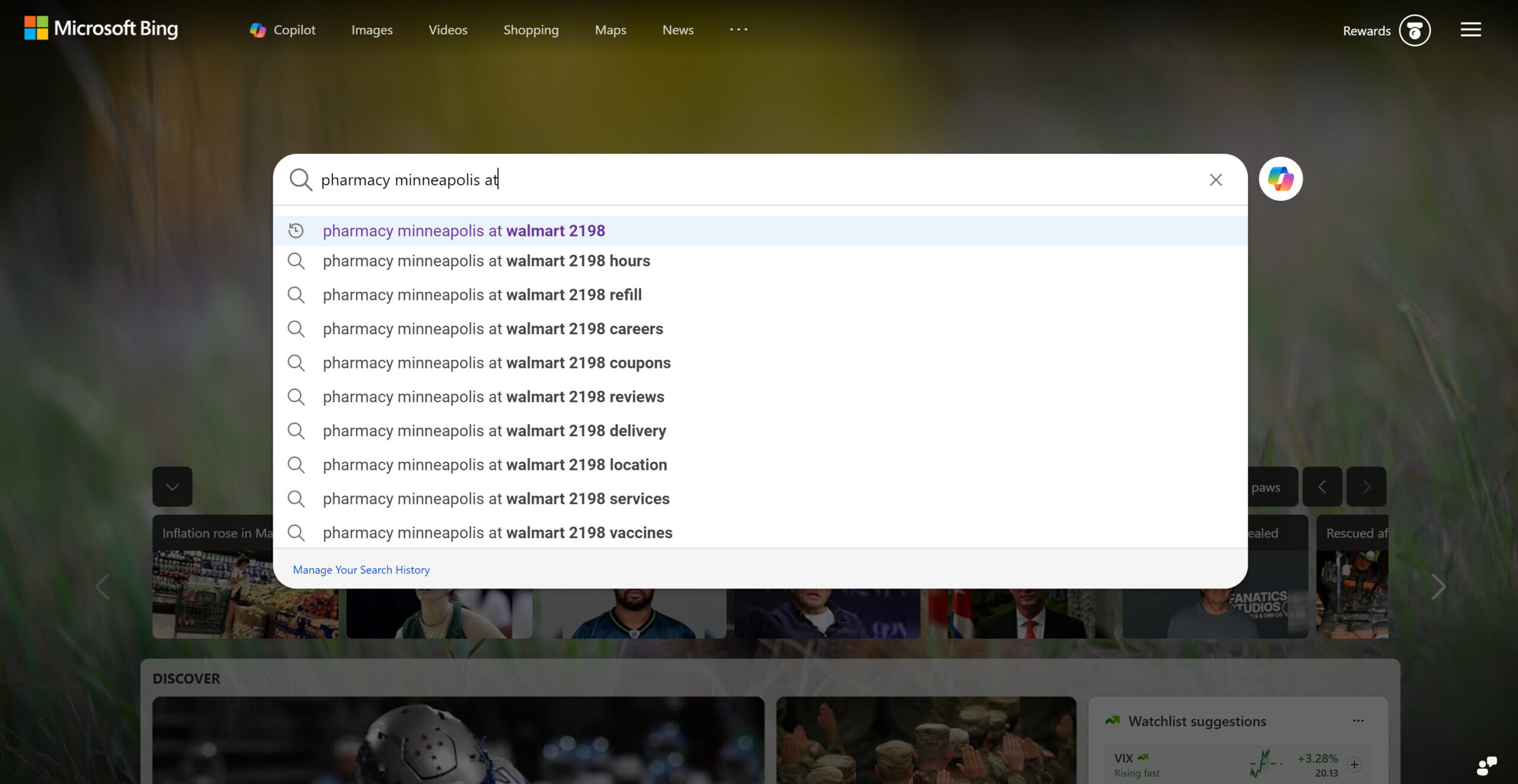Open Copilot using the icon beside search box
This screenshot has height=784, width=1518.
[1280, 179]
